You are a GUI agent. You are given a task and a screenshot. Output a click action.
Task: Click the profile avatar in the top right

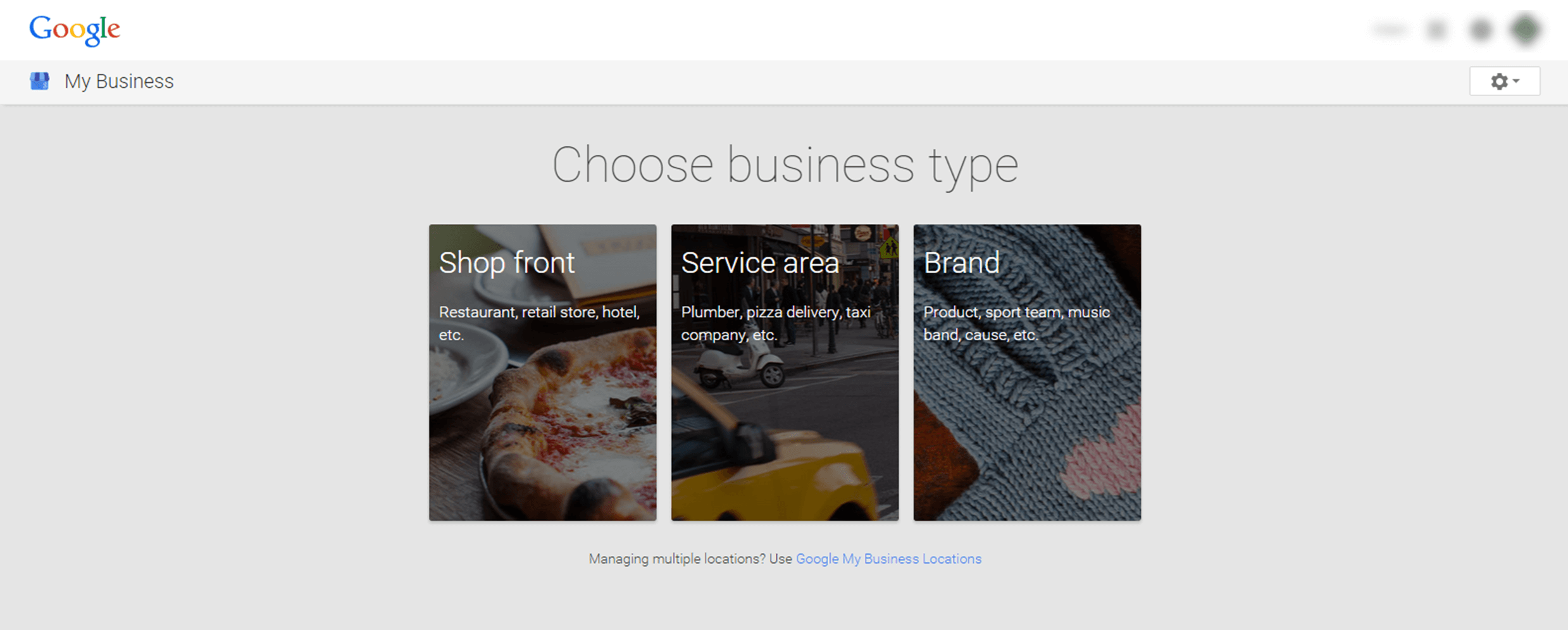(1526, 29)
